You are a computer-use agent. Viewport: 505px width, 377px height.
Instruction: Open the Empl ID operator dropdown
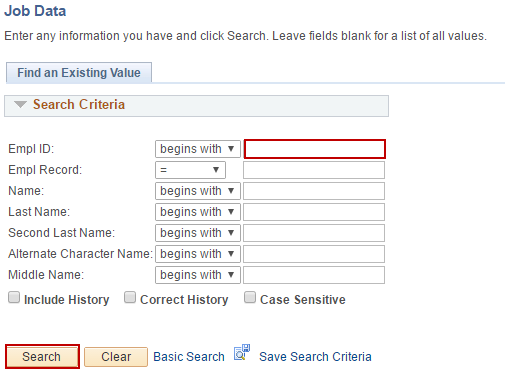(198, 149)
